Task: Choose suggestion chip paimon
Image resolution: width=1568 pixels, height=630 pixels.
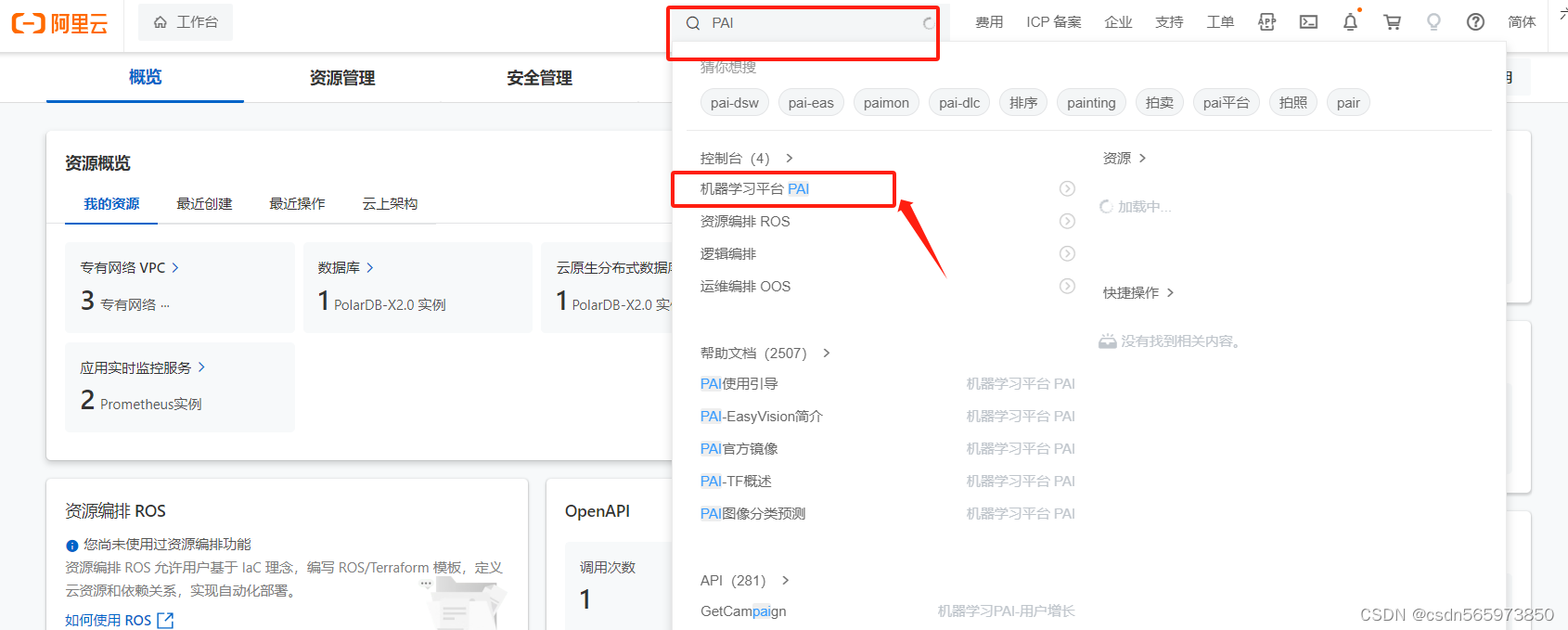Action: (x=886, y=103)
